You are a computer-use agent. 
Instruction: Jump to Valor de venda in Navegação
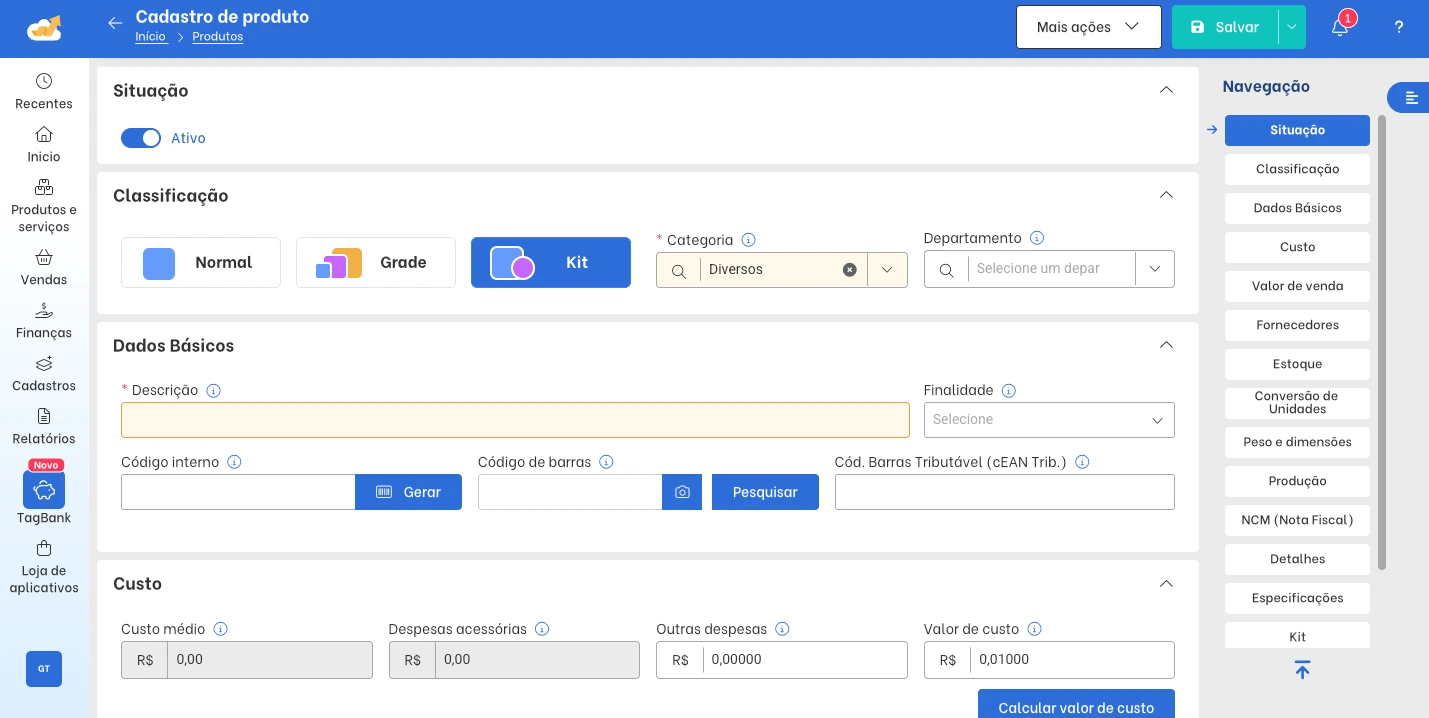point(1297,286)
